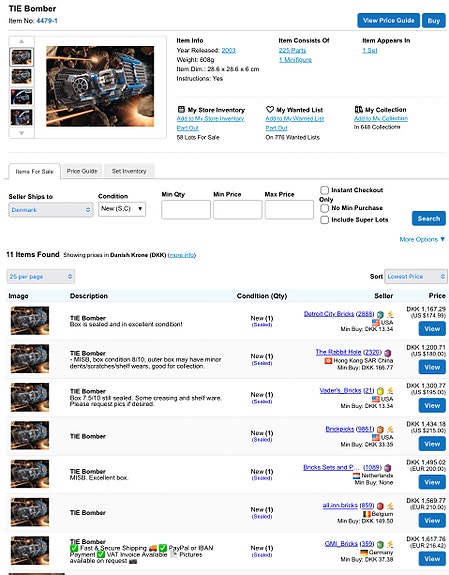449x575 pixels.
Task: Enable Instant Checkout Only checkbox
Action: [324, 190]
